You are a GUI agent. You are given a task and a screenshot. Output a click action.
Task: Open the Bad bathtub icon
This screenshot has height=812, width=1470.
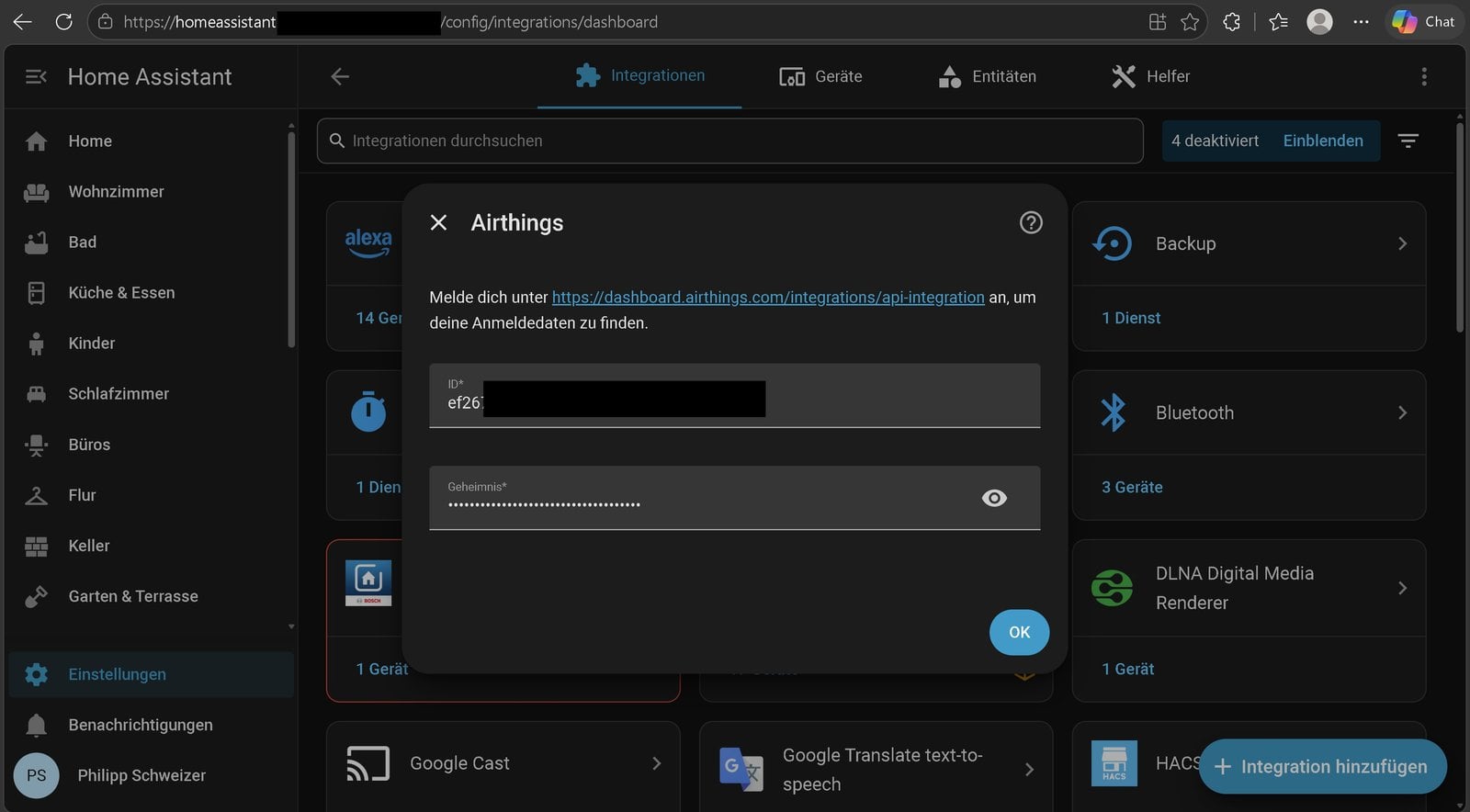click(x=36, y=242)
